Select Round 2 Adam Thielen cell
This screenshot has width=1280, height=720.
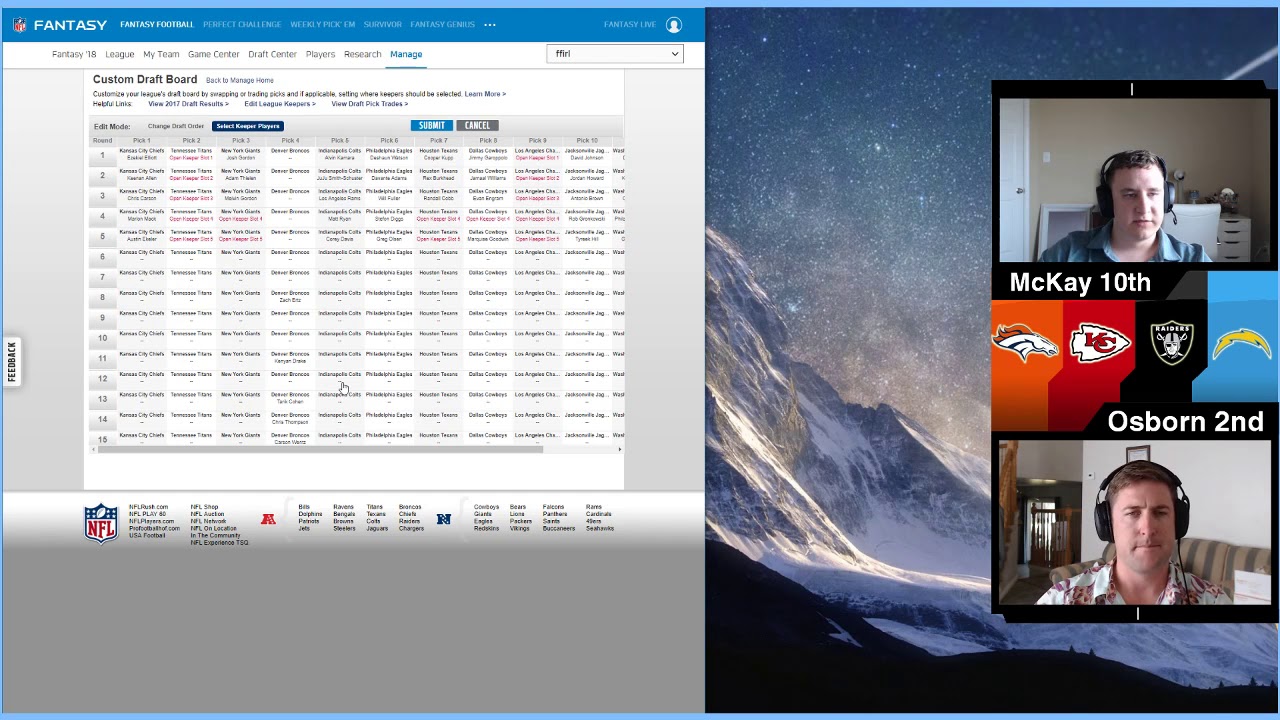(241, 175)
